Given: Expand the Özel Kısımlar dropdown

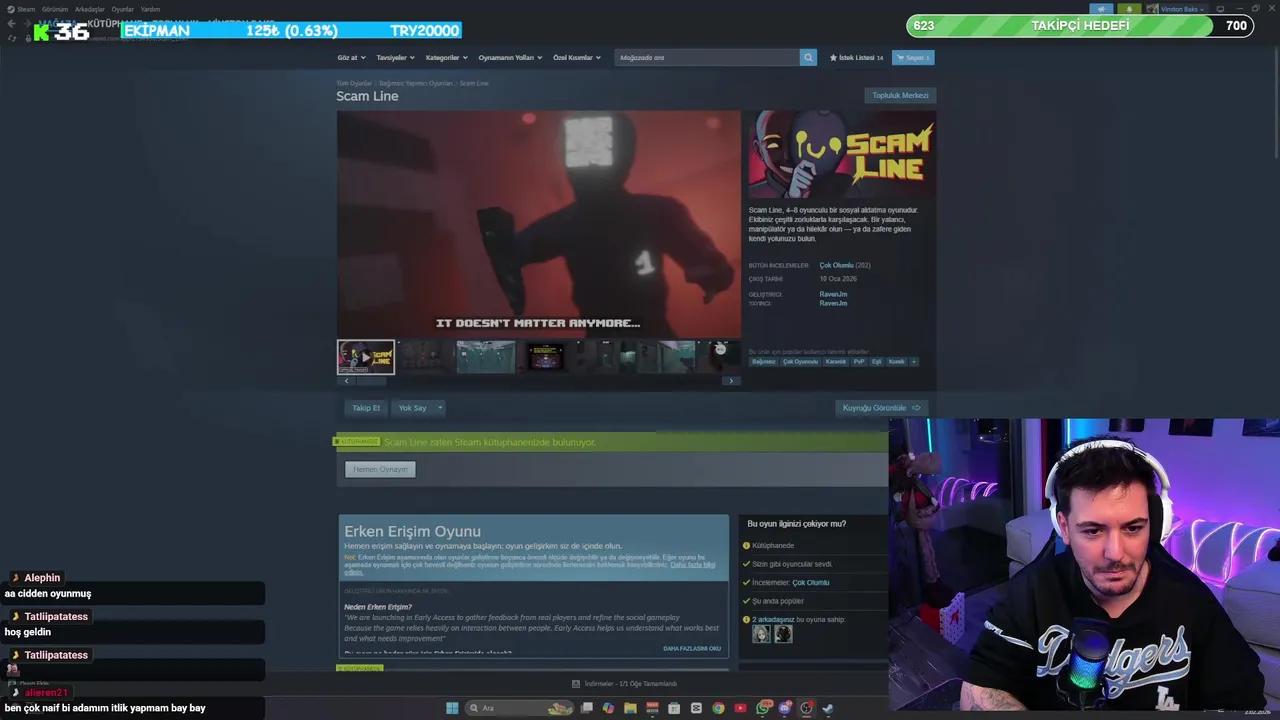Looking at the screenshot, I should click(577, 57).
